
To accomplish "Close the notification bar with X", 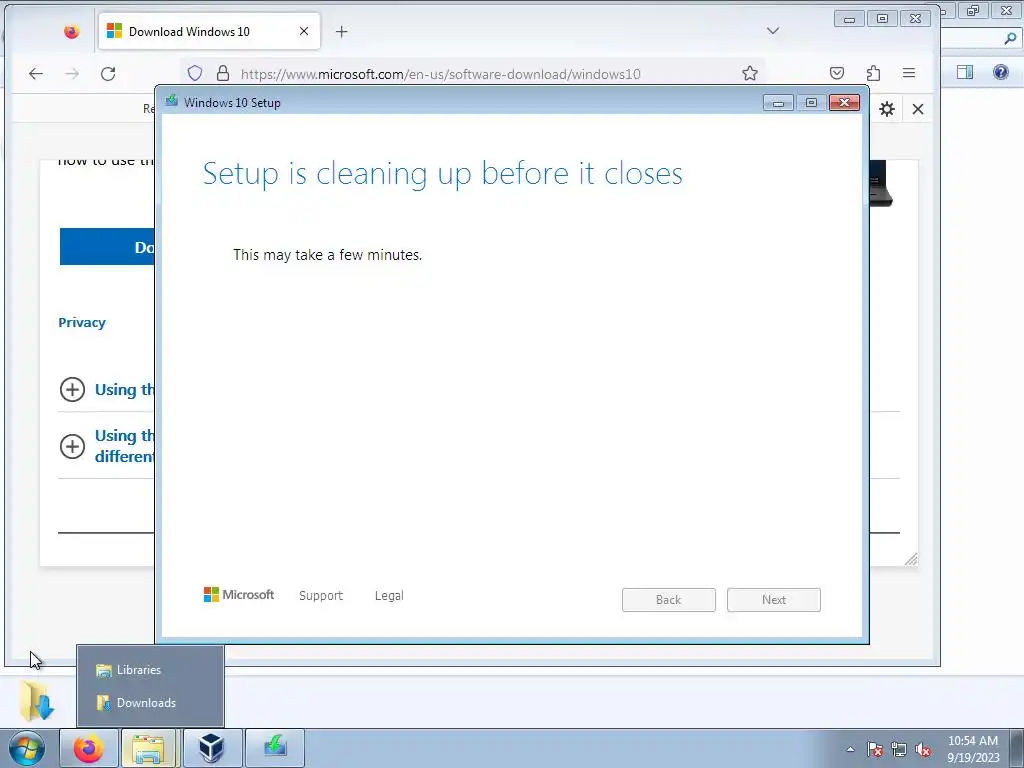I will (918, 109).
